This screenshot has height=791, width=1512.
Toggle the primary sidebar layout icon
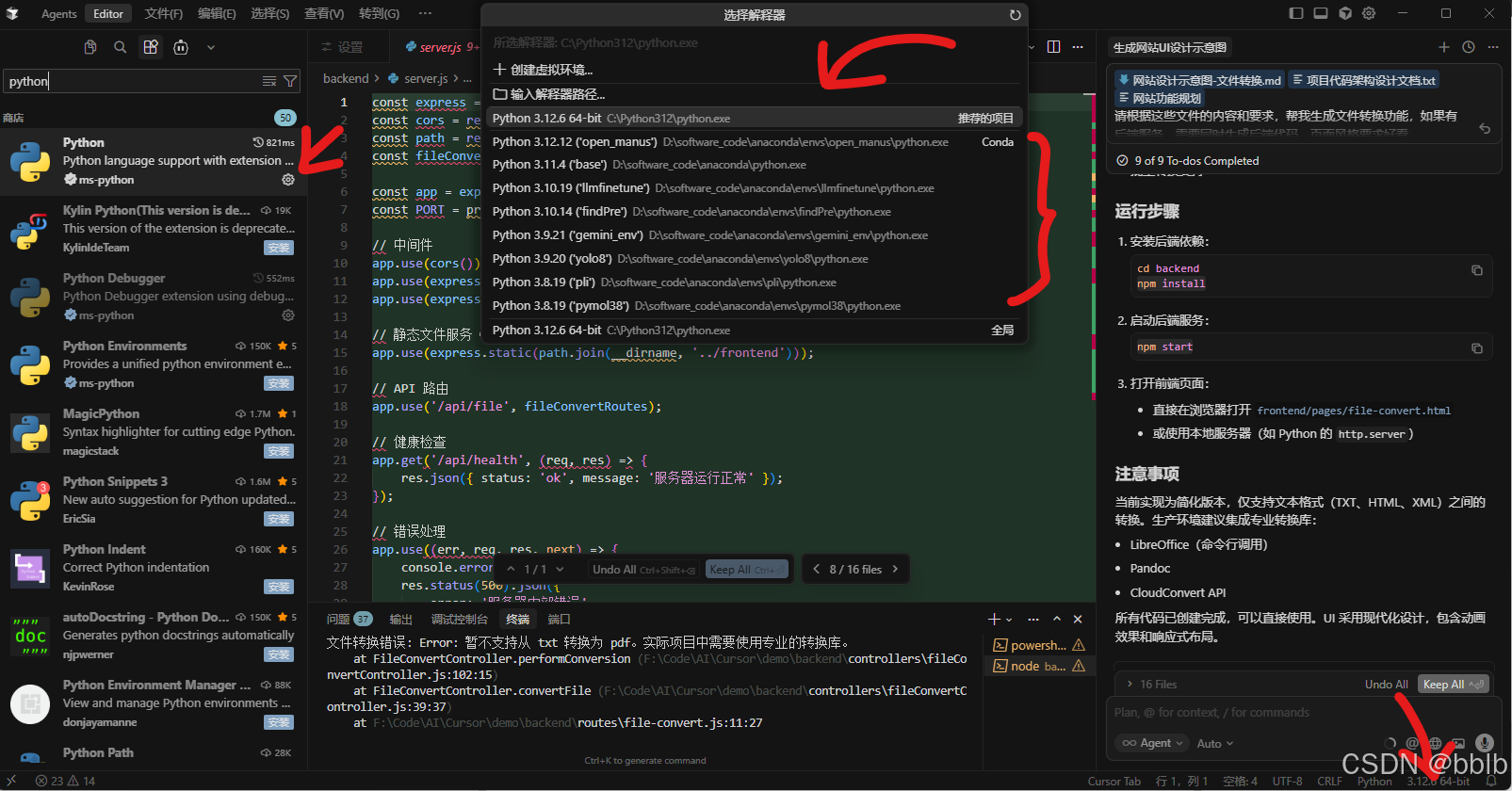click(1296, 13)
